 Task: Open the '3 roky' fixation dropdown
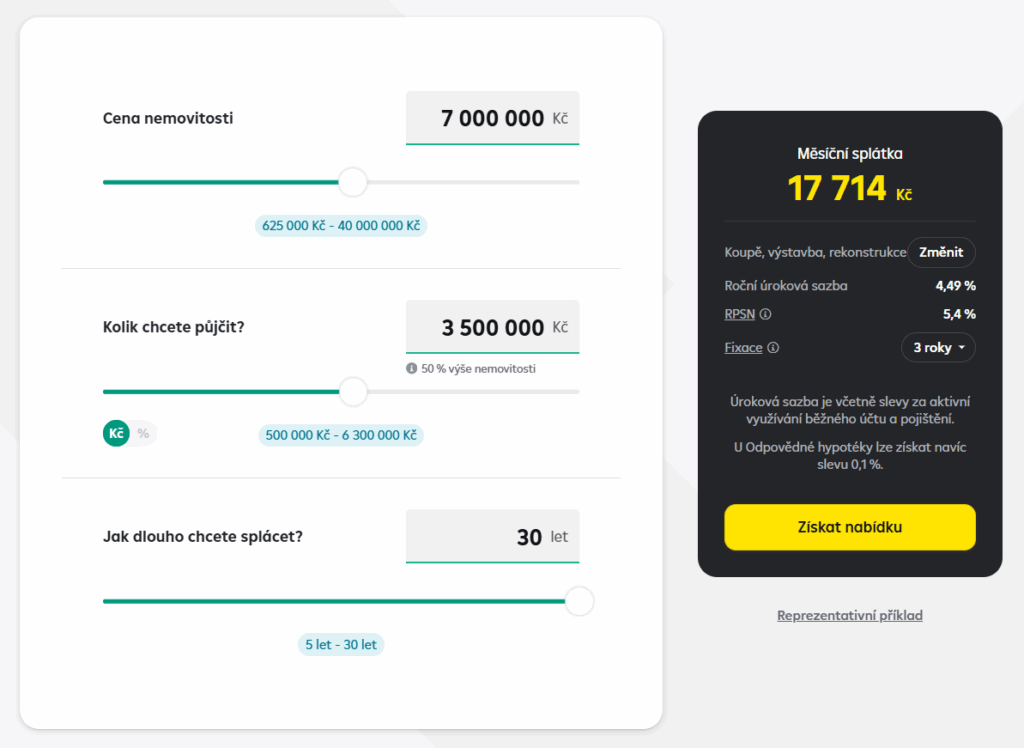click(x=938, y=347)
